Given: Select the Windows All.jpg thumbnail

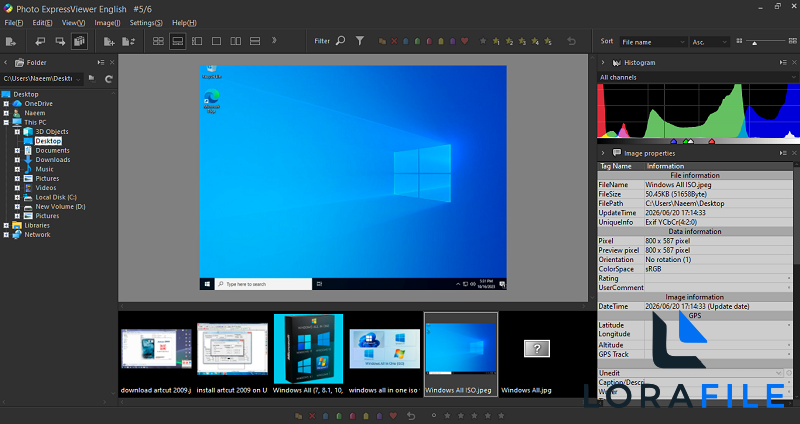Looking at the screenshot, I should [x=537, y=356].
